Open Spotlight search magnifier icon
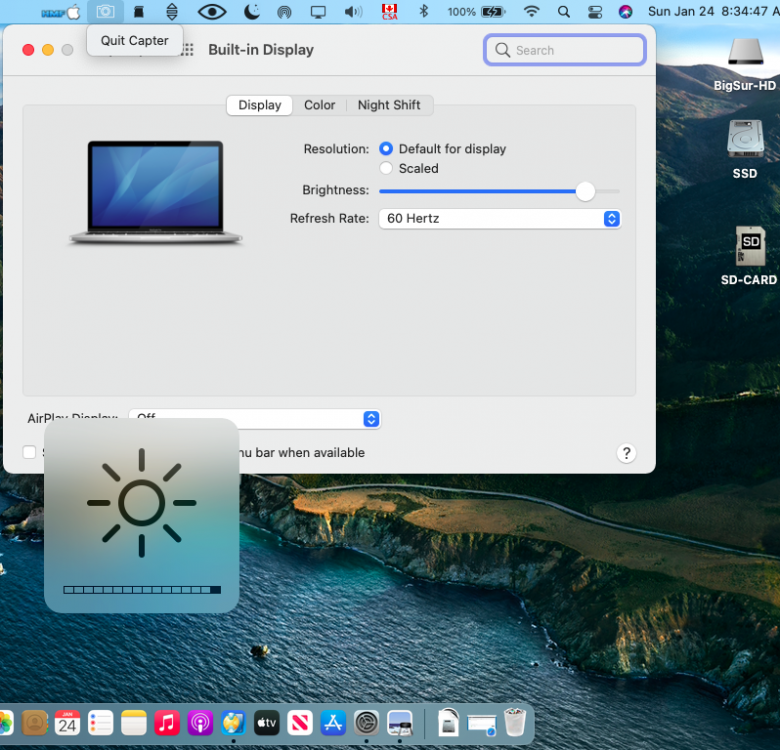780x750 pixels. click(564, 12)
